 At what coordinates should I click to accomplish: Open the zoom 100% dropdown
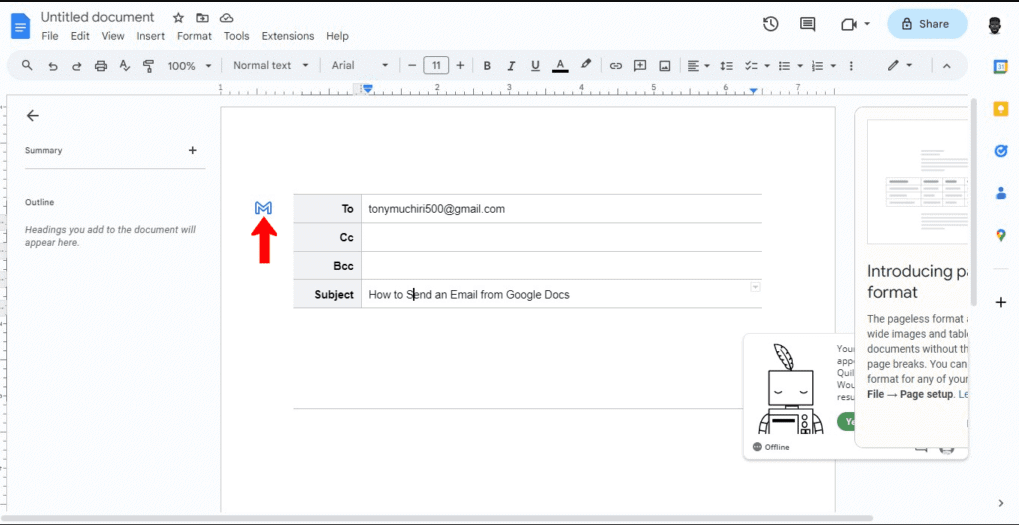click(189, 66)
